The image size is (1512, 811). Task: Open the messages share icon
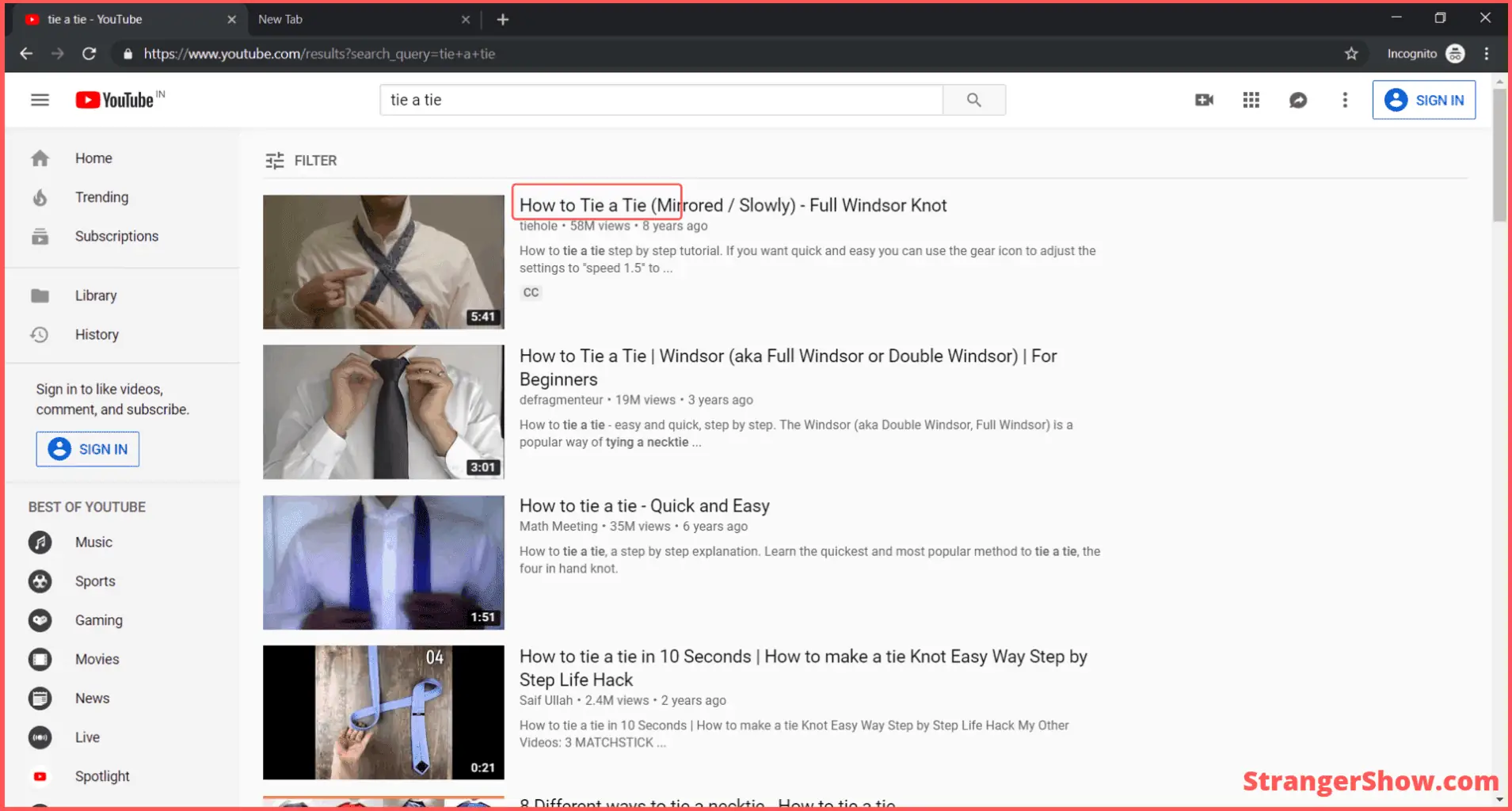coord(1297,100)
